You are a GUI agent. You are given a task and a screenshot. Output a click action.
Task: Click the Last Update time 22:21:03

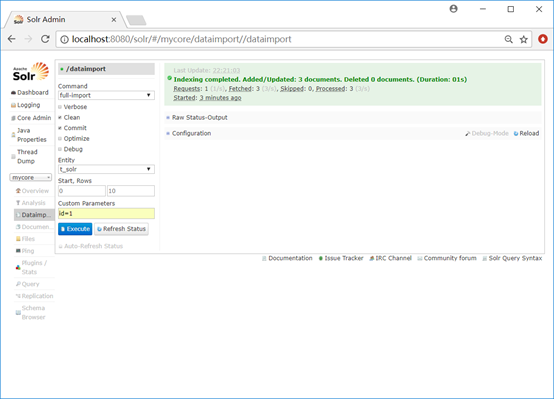coord(226,70)
